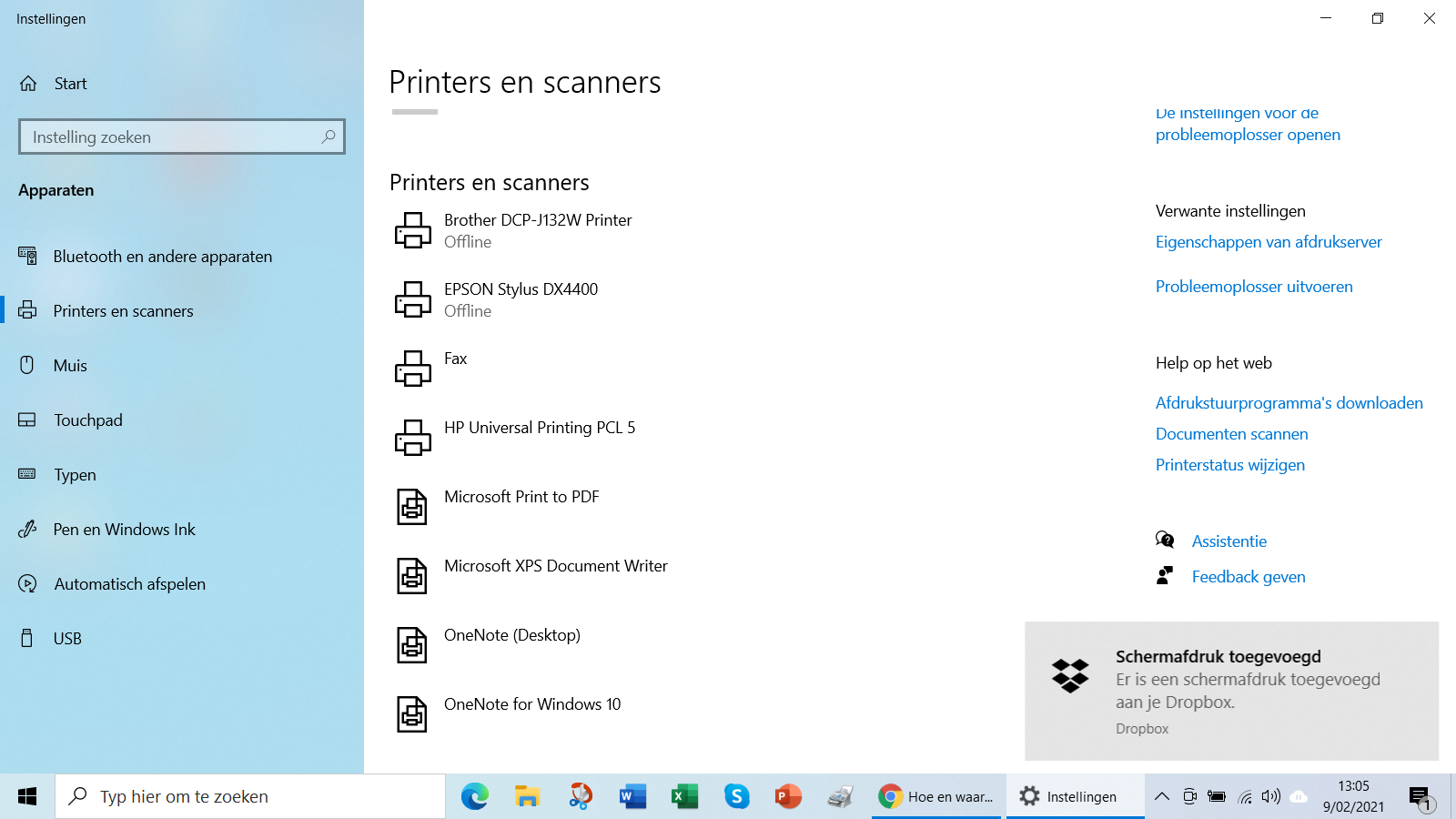Open the Action Center notifications icon
This screenshot has height=819, width=1456.
[1421, 798]
